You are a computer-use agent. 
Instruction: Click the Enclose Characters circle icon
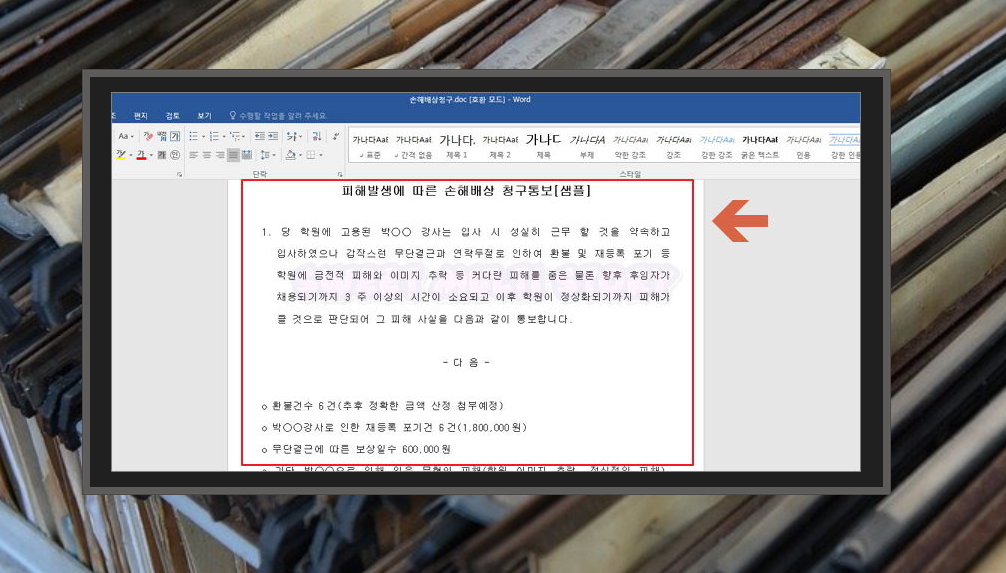tap(175, 155)
